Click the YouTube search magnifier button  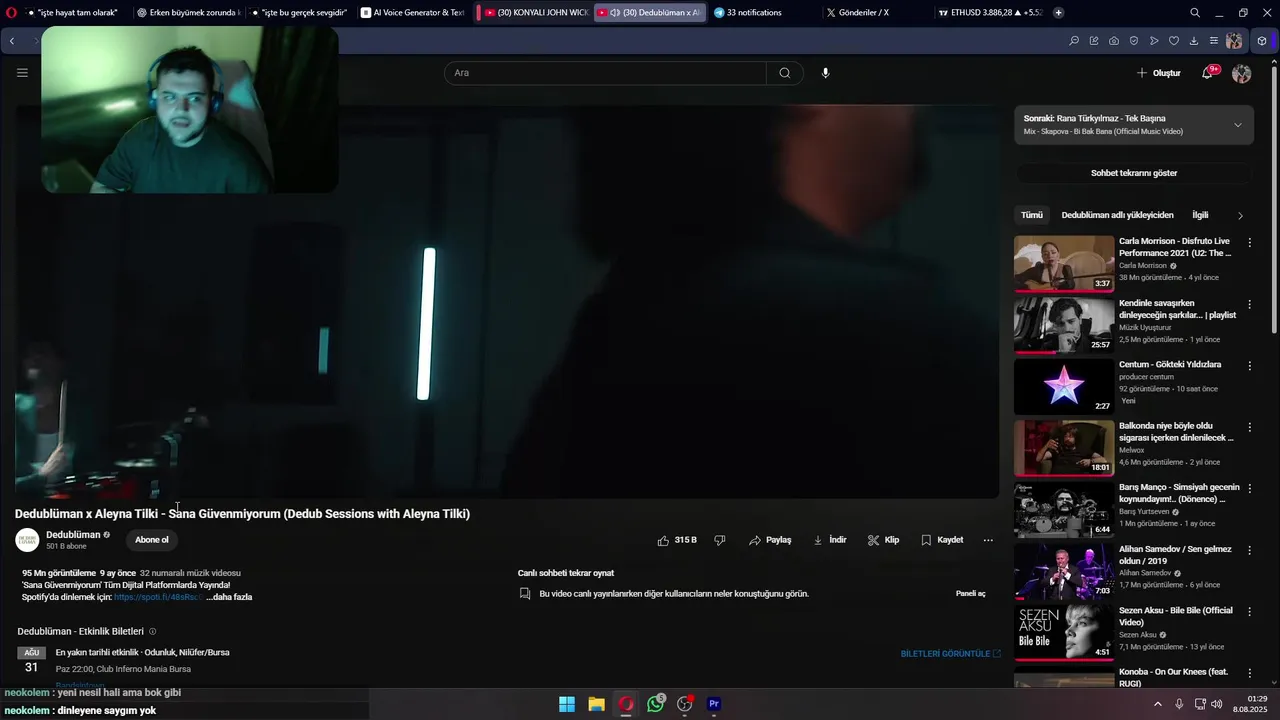785,73
